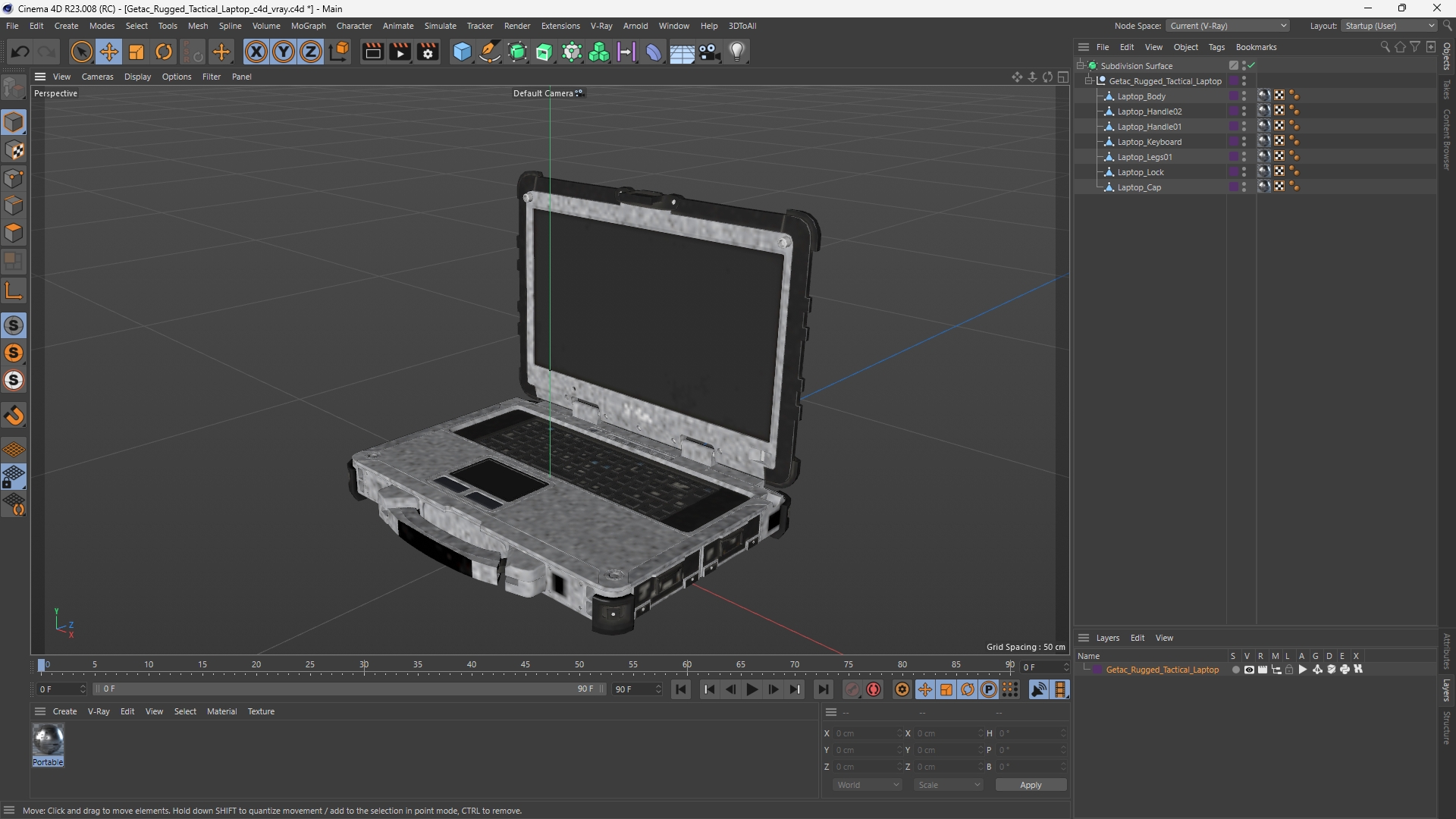
Task: Render to Picture Viewer icon
Action: [400, 52]
